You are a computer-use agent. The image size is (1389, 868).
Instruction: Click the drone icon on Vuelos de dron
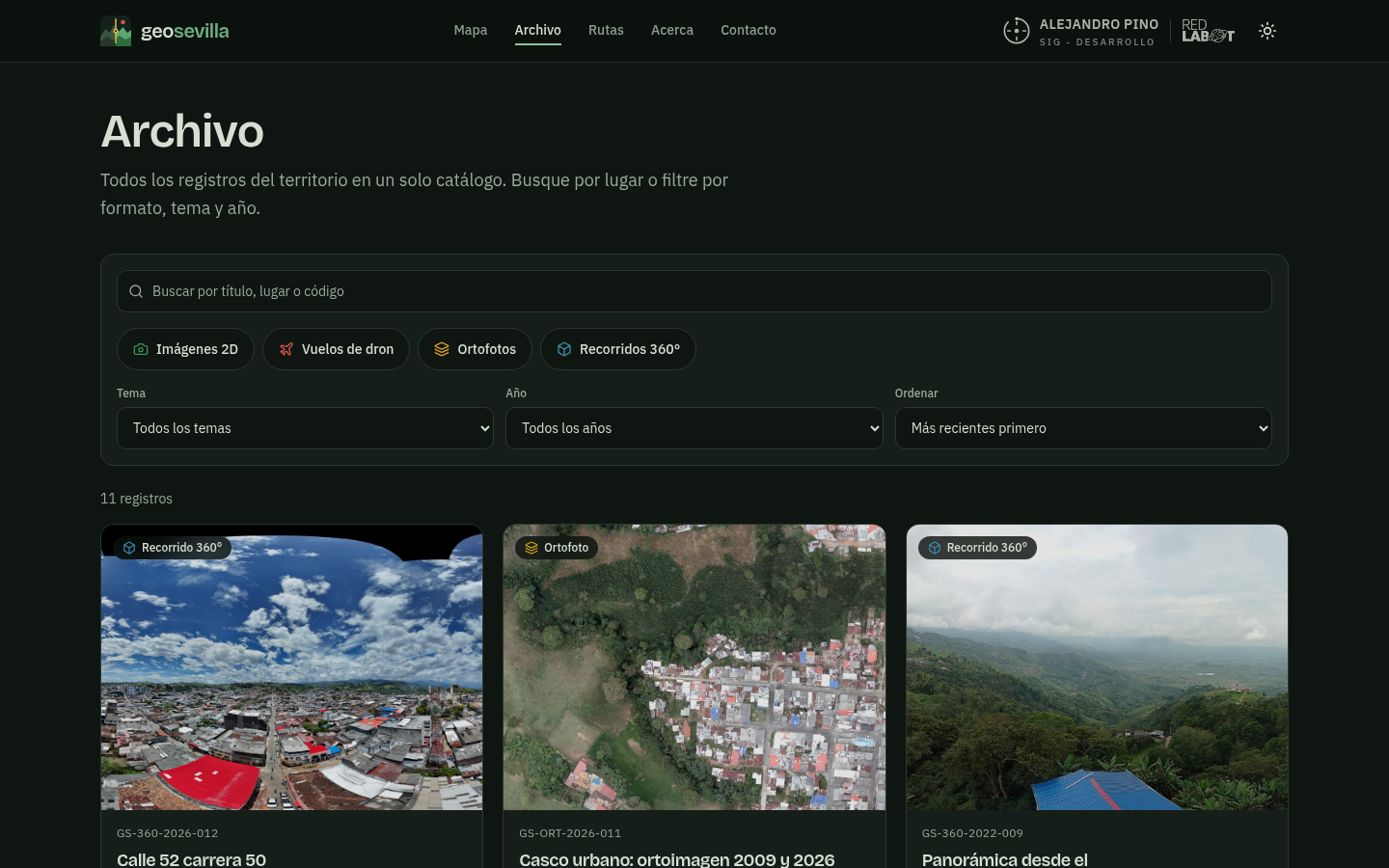pos(286,349)
